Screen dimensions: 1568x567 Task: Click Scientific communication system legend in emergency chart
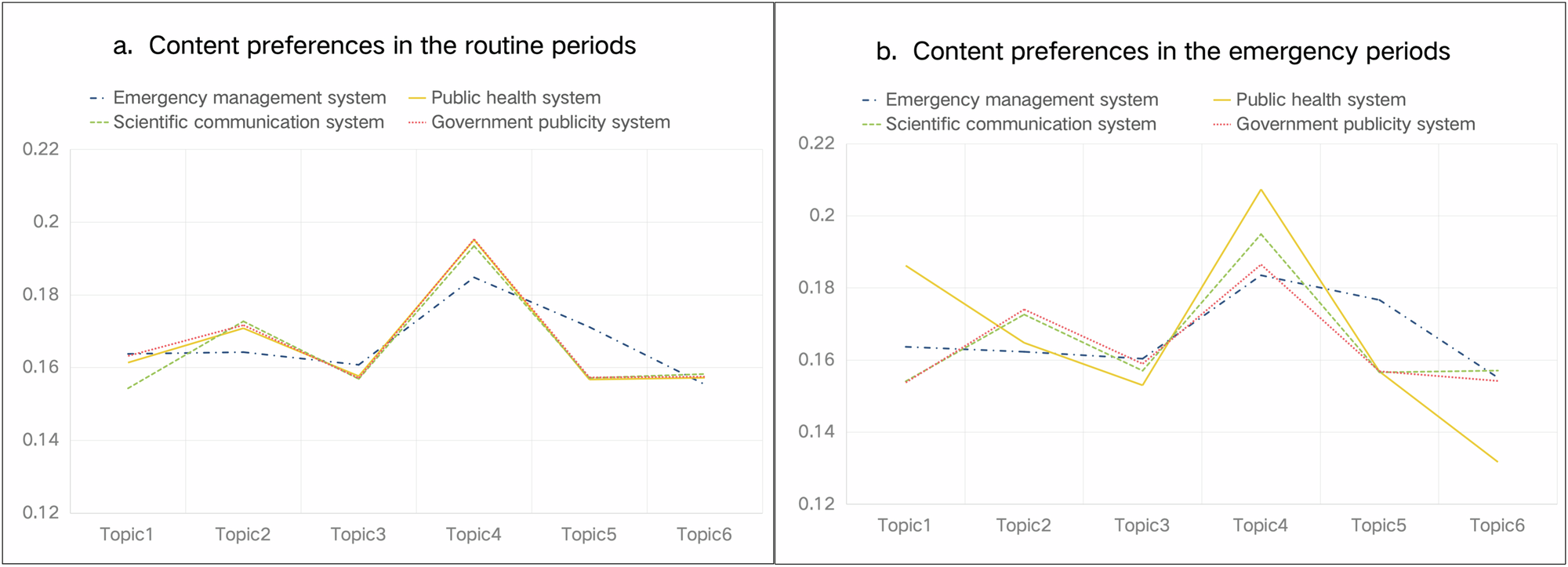click(1021, 125)
